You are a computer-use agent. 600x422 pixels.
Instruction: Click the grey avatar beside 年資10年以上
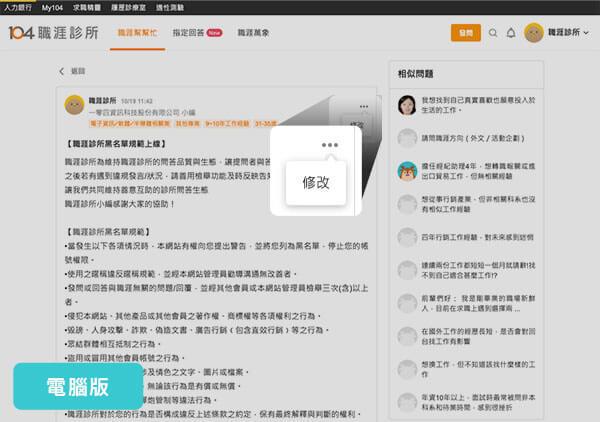coord(407,402)
